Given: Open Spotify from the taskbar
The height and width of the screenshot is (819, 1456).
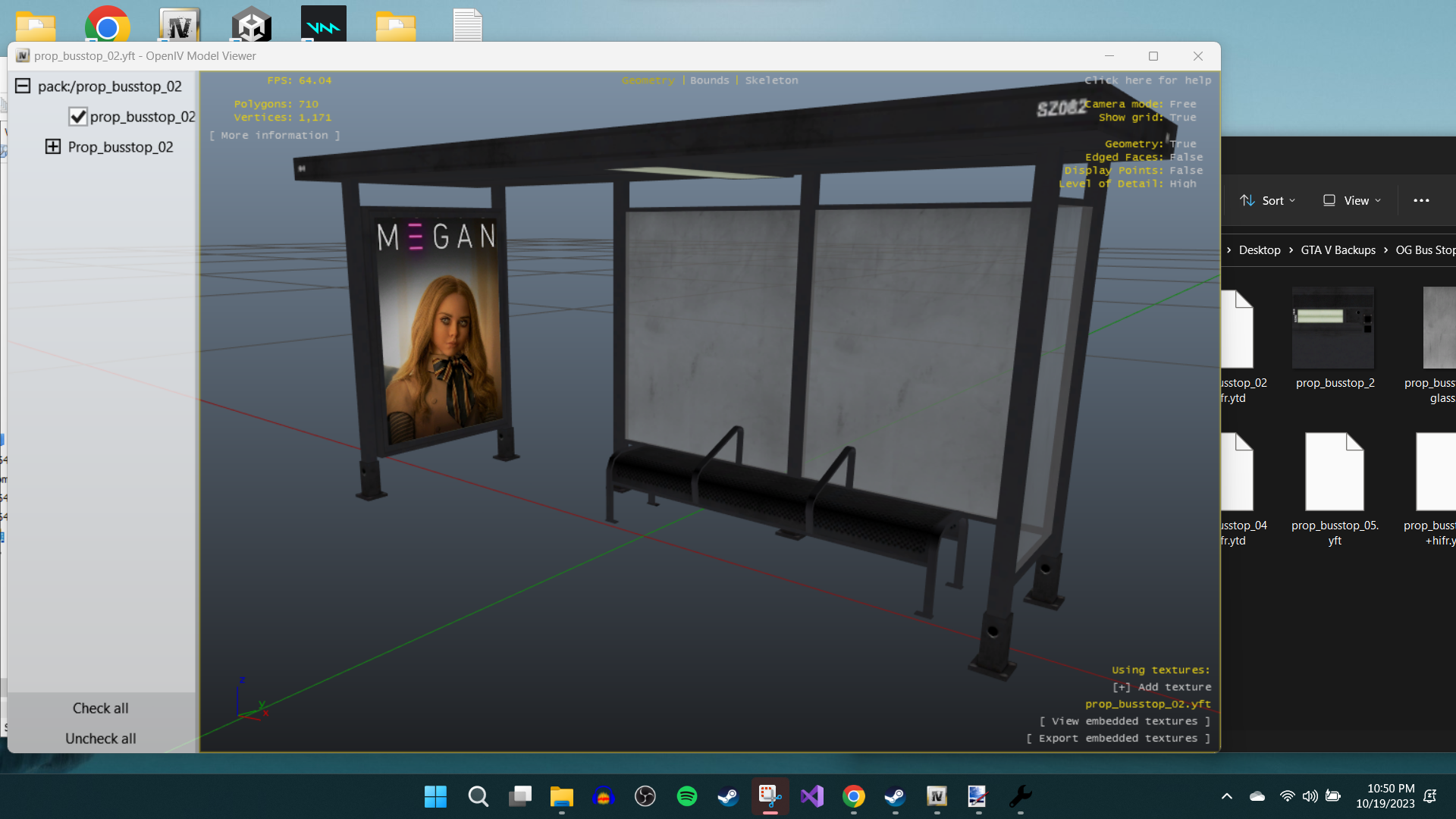Looking at the screenshot, I should (x=686, y=796).
